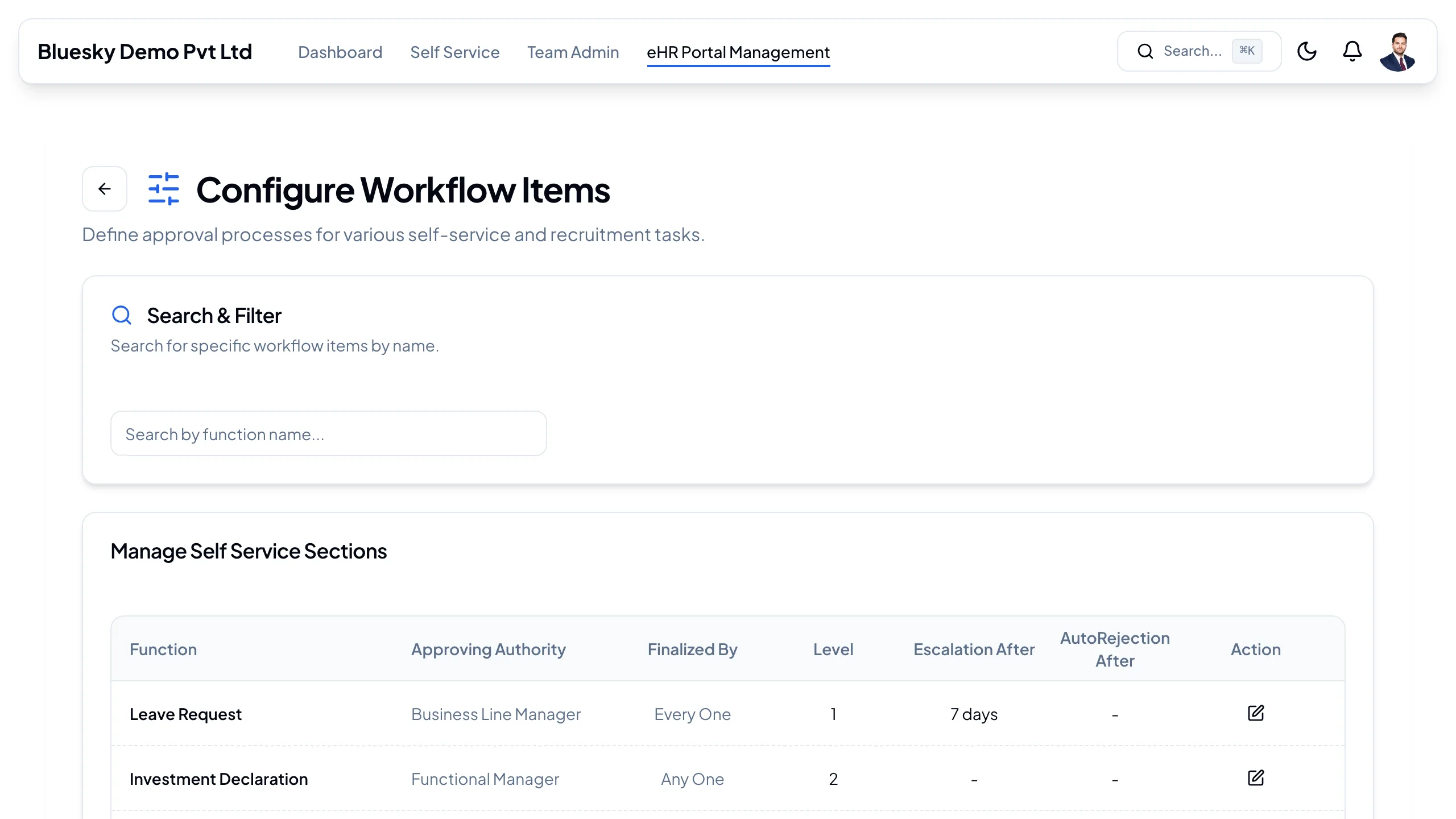The height and width of the screenshot is (819, 1456).
Task: Click the Configure Workflow sliders icon
Action: [x=164, y=189]
